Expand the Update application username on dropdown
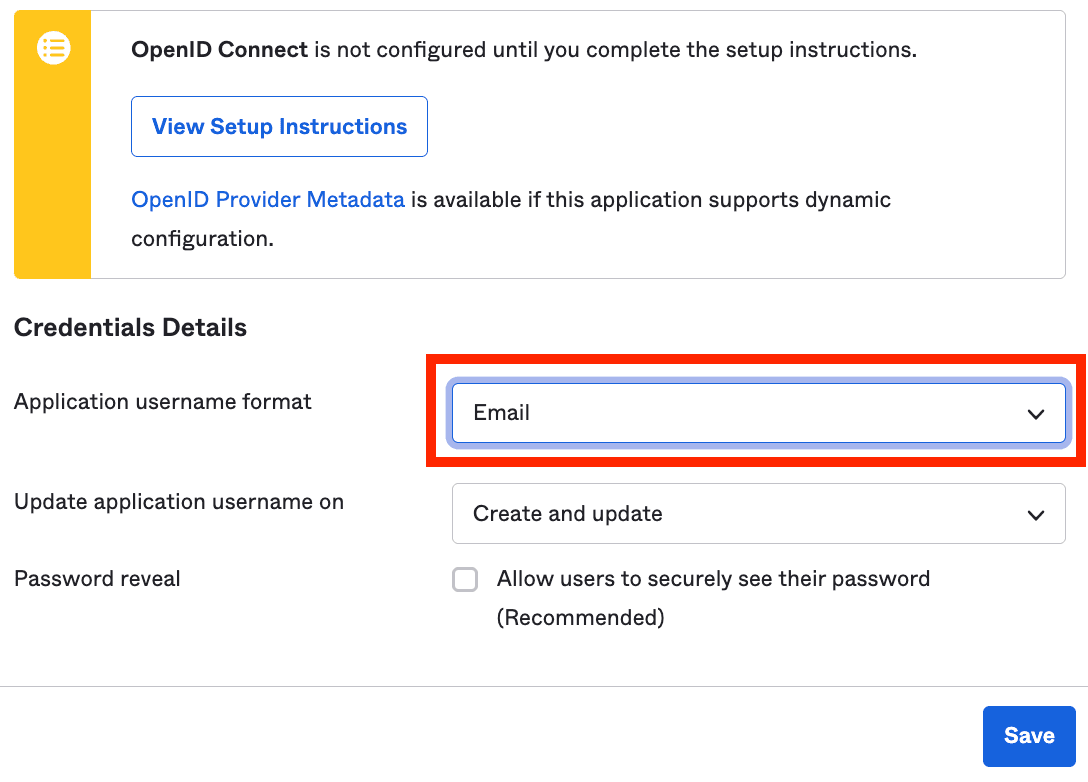1088x782 pixels. [759, 513]
